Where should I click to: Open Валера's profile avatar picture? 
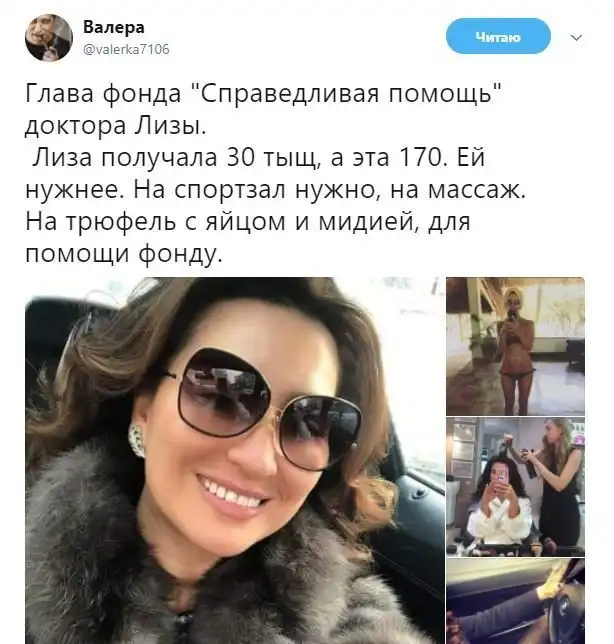click(x=49, y=38)
